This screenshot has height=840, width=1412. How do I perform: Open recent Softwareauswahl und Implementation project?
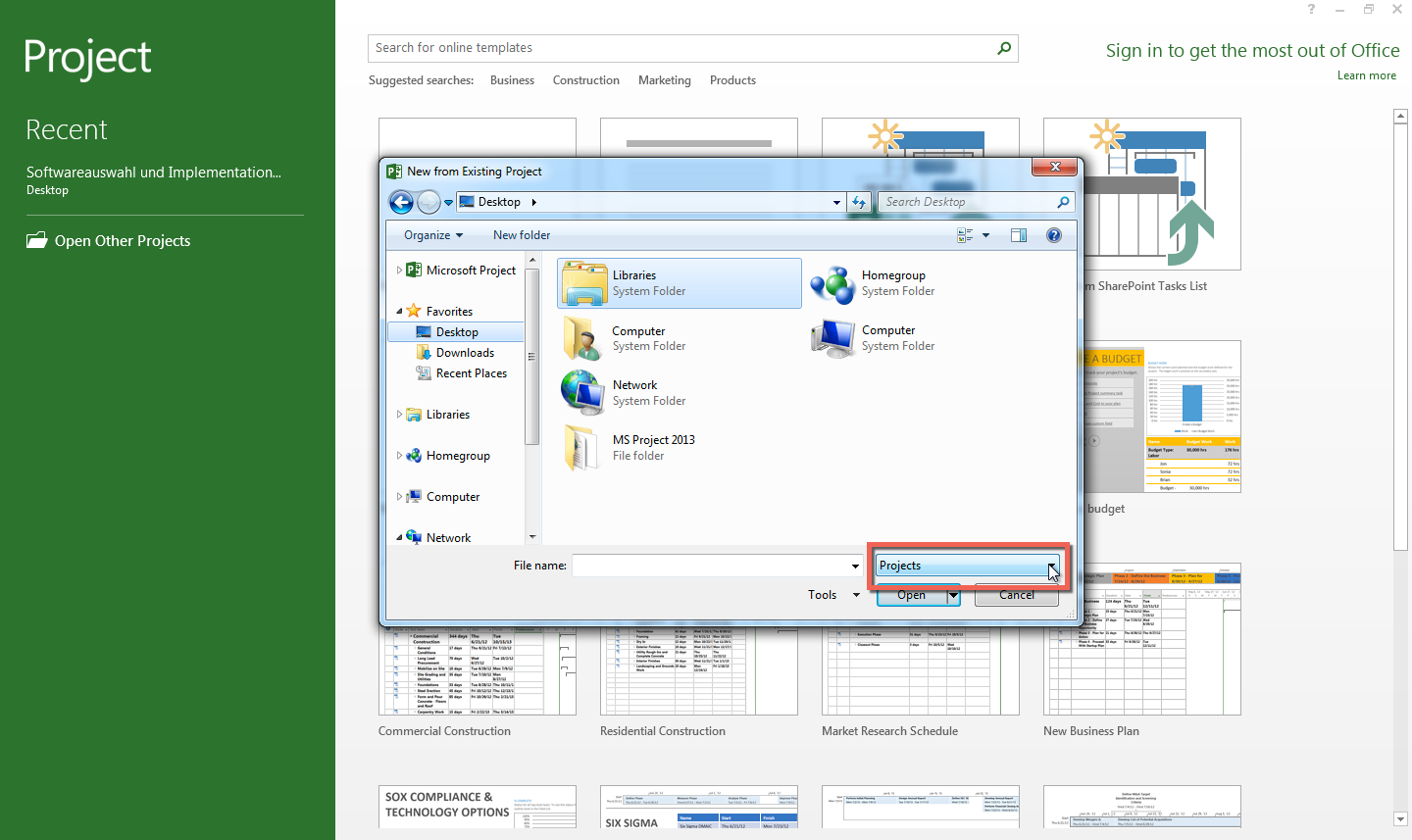(154, 180)
